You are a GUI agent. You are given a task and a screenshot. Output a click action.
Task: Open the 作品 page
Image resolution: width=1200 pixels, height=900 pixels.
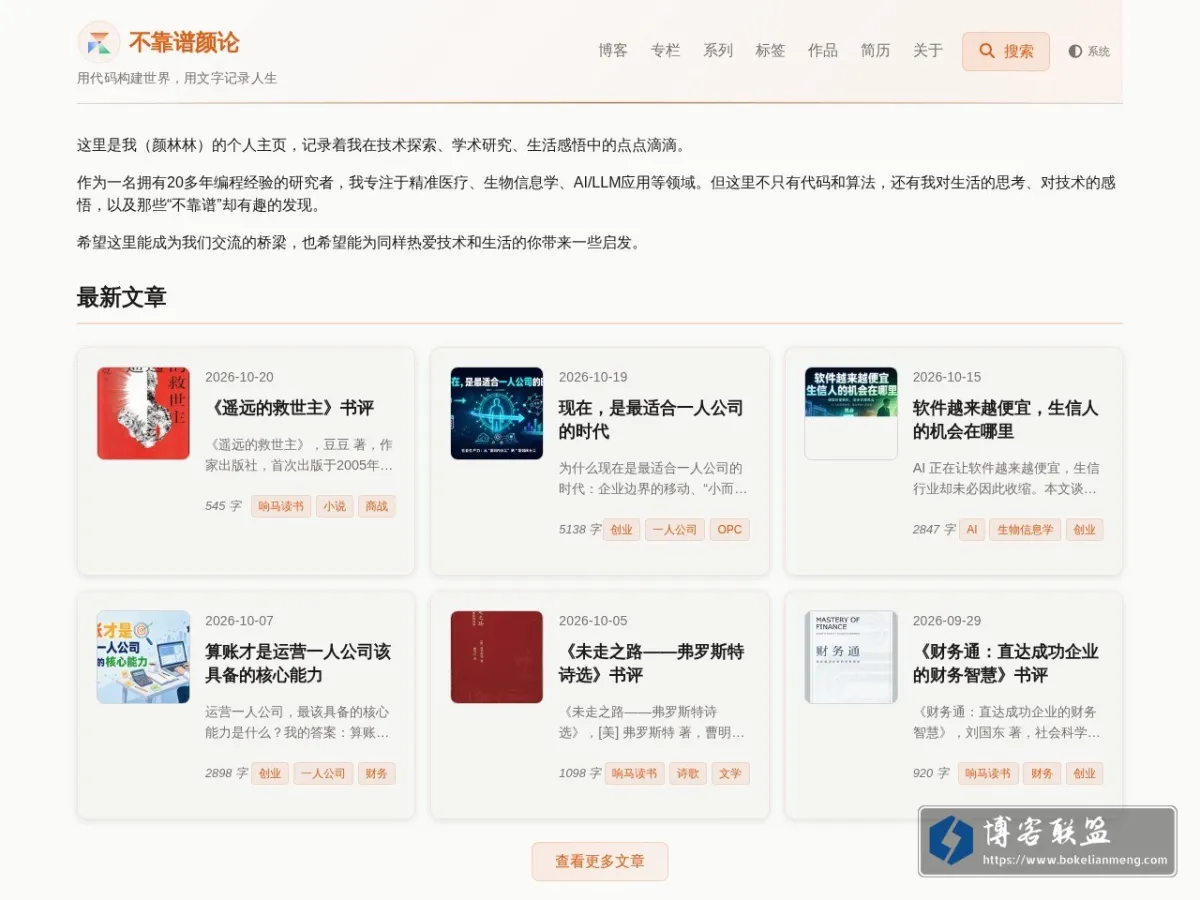click(x=823, y=50)
